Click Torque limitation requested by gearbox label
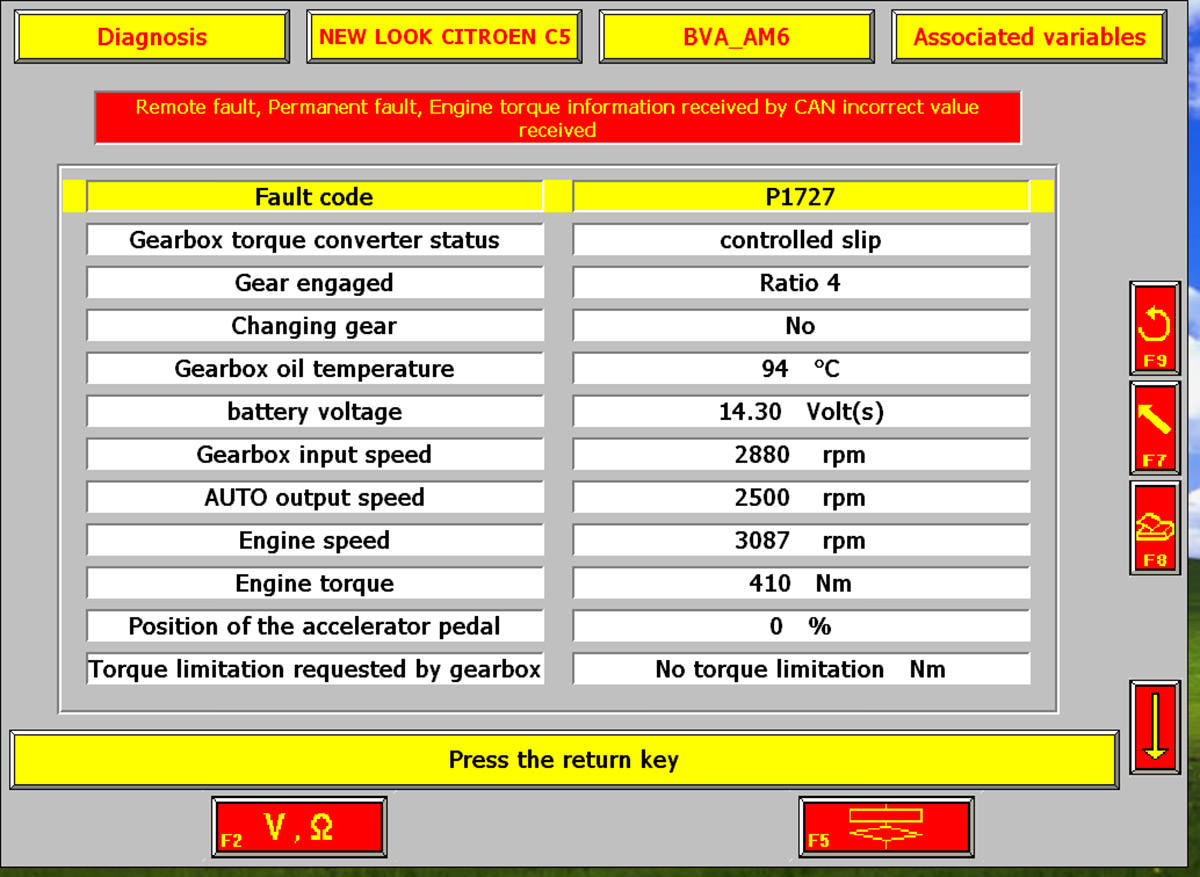The width and height of the screenshot is (1200, 877). 315,670
